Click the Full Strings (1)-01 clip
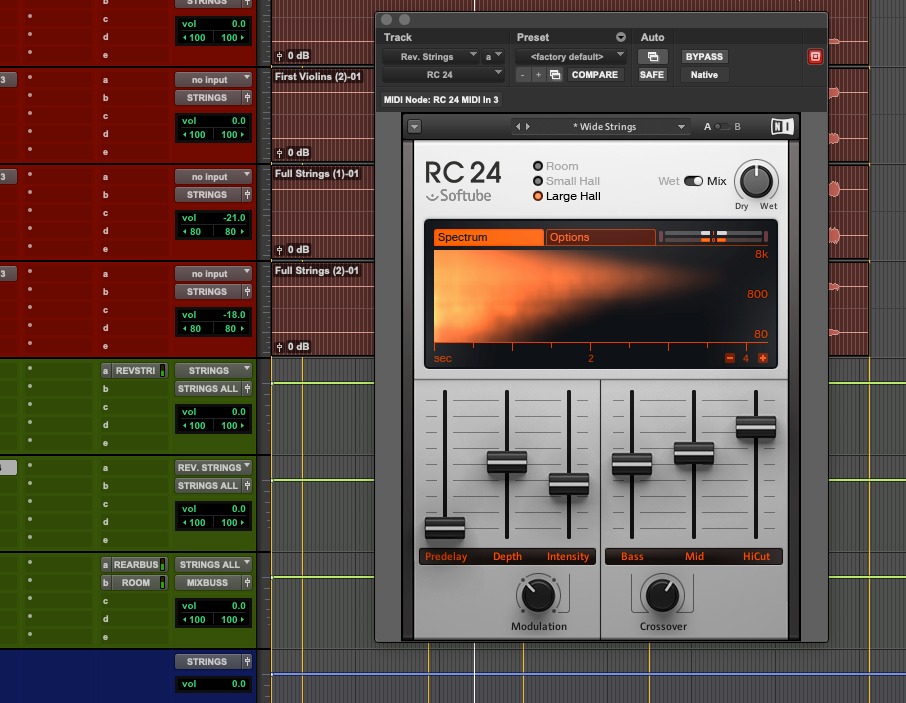906x703 pixels. coord(317,174)
